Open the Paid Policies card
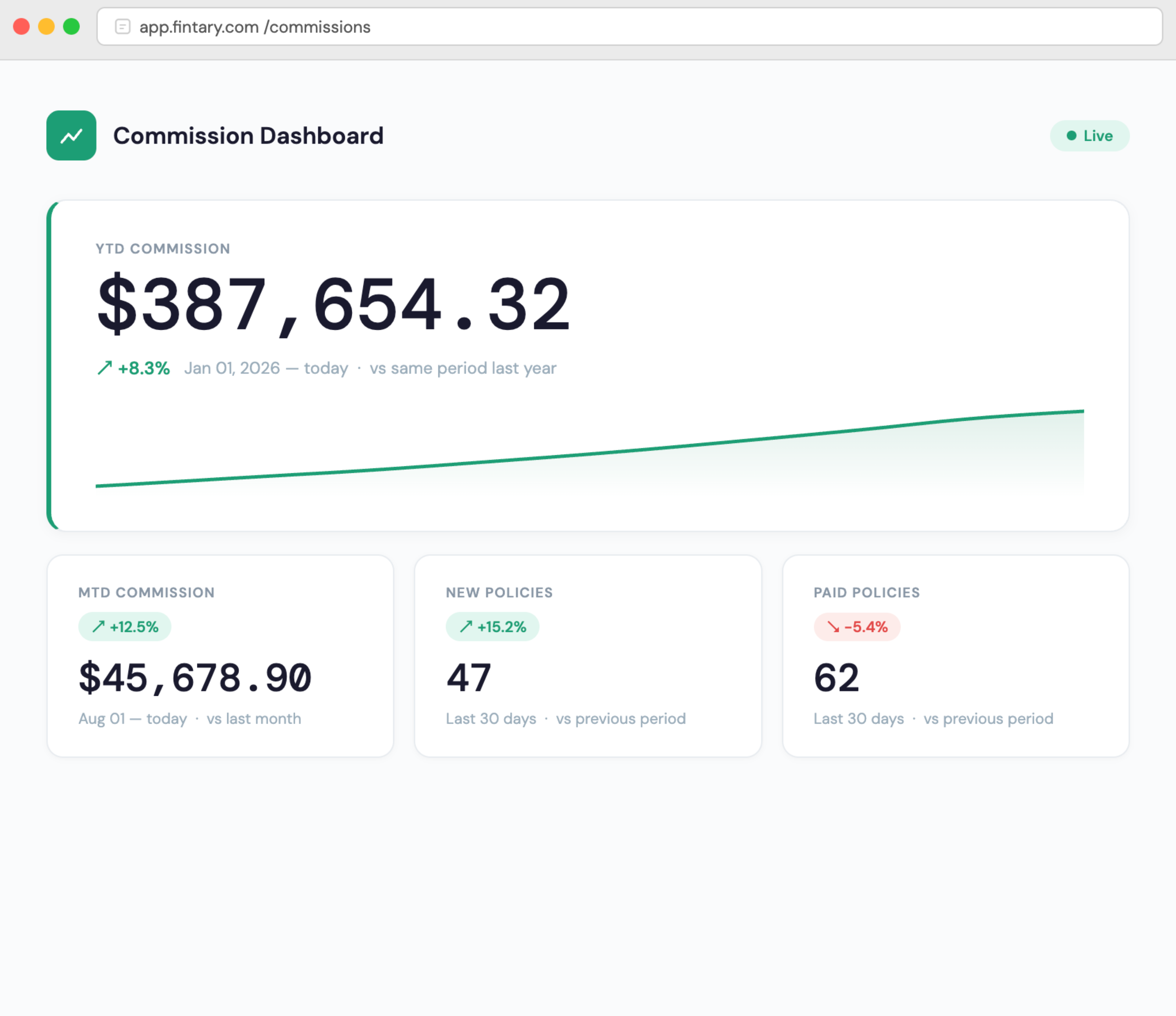The image size is (1176, 1016). [955, 656]
